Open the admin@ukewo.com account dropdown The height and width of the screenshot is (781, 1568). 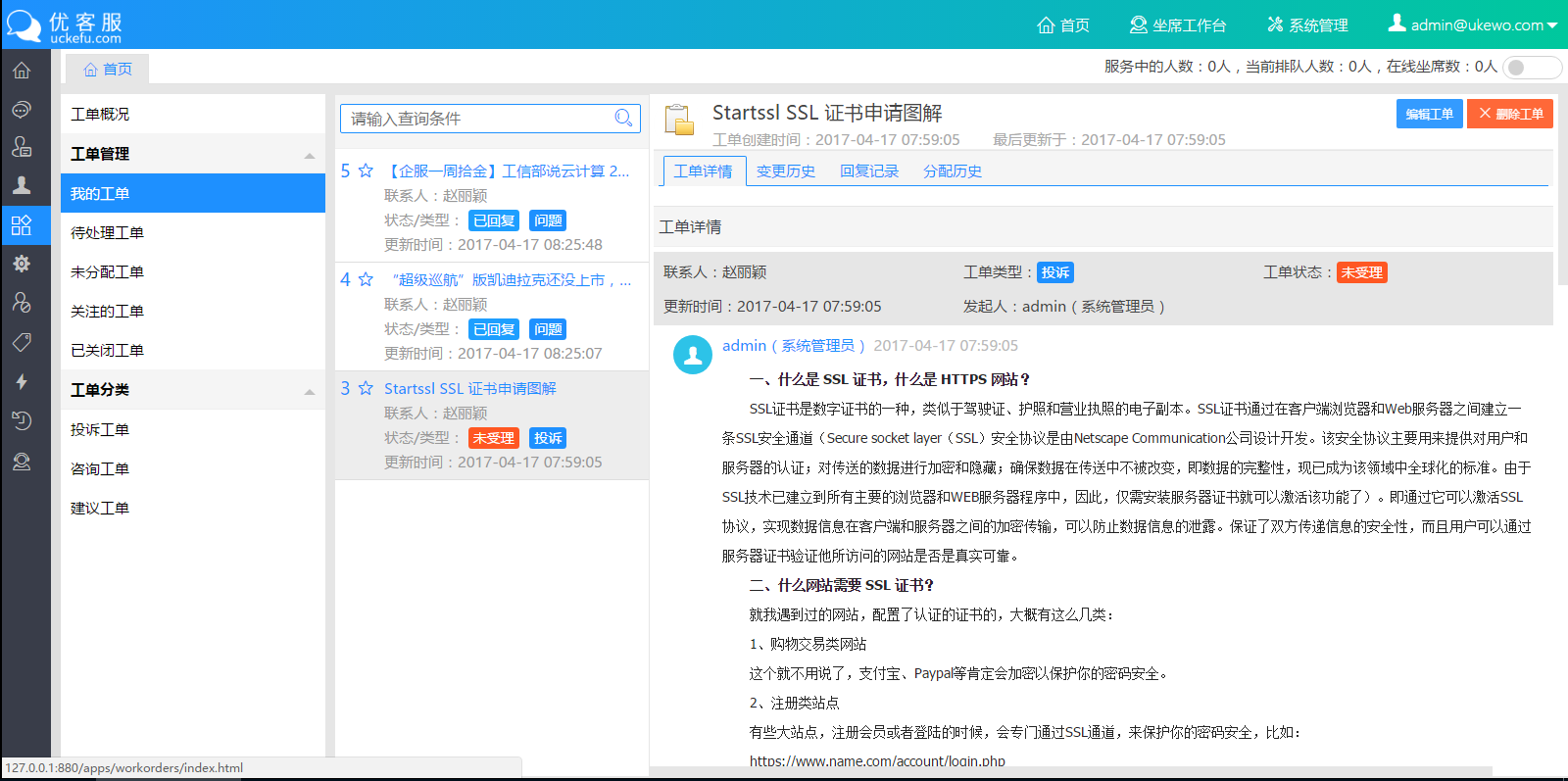pyautogui.click(x=1473, y=24)
